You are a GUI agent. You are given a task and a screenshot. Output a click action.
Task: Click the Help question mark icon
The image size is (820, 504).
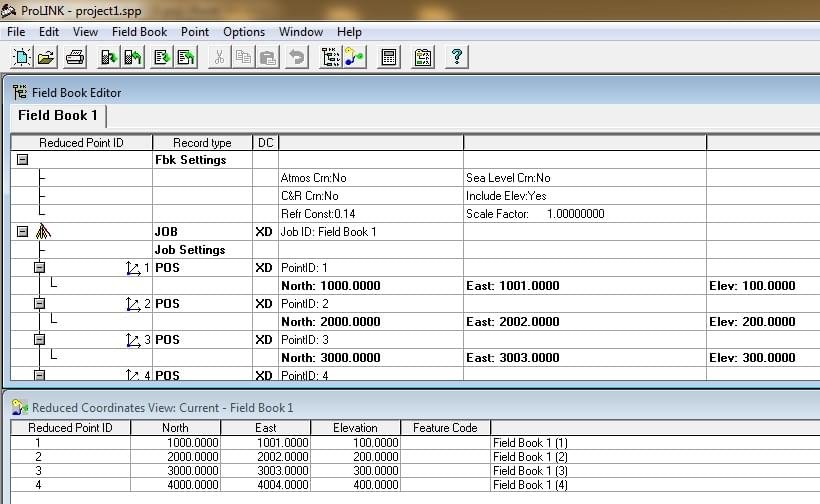pyautogui.click(x=457, y=57)
